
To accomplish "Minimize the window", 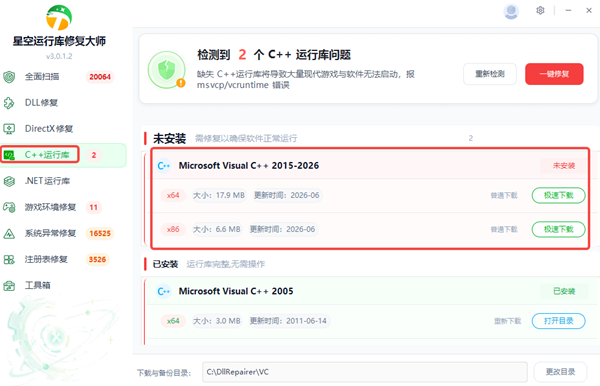I will coord(568,11).
